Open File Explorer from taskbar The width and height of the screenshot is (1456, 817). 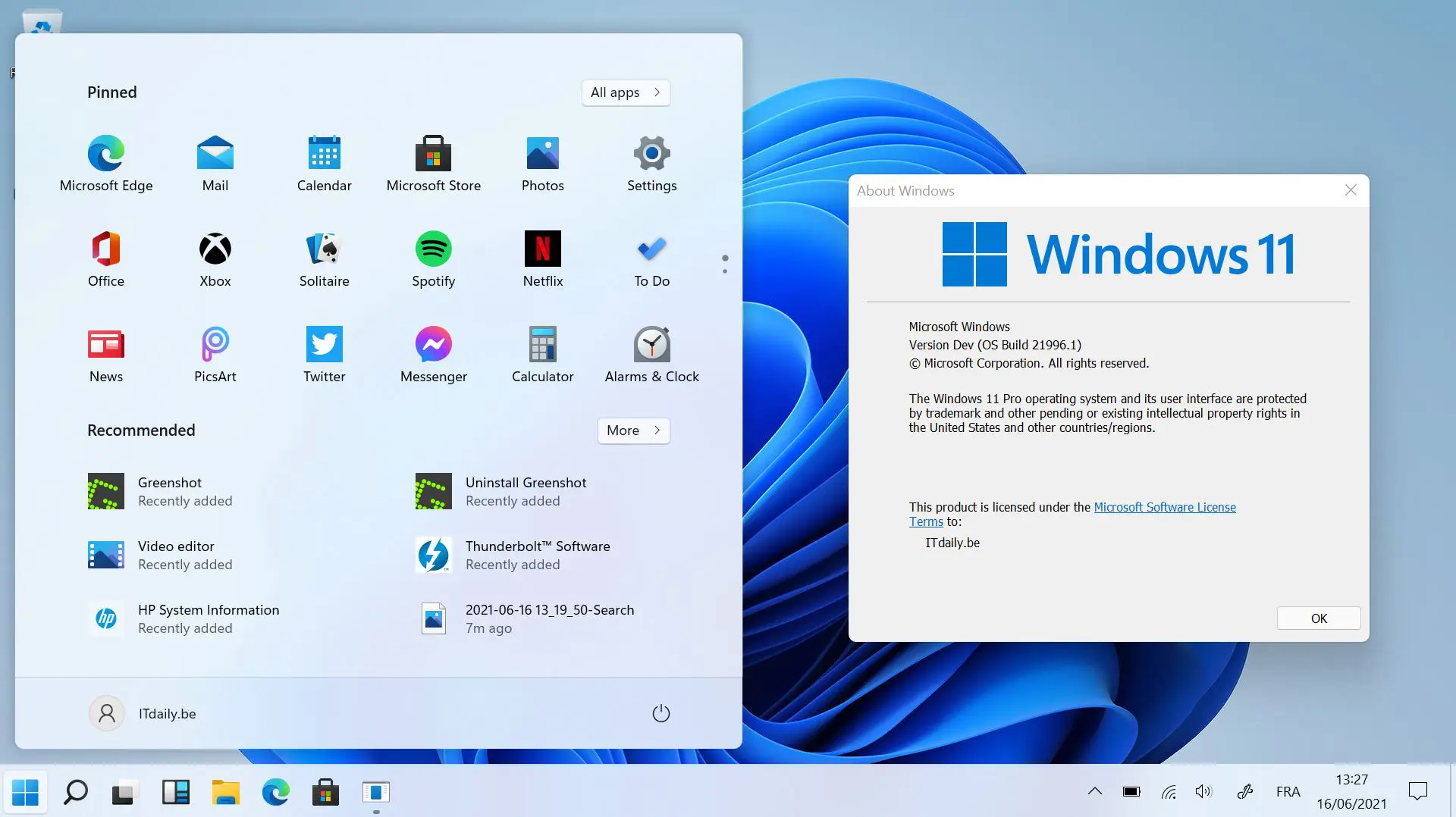[225, 792]
